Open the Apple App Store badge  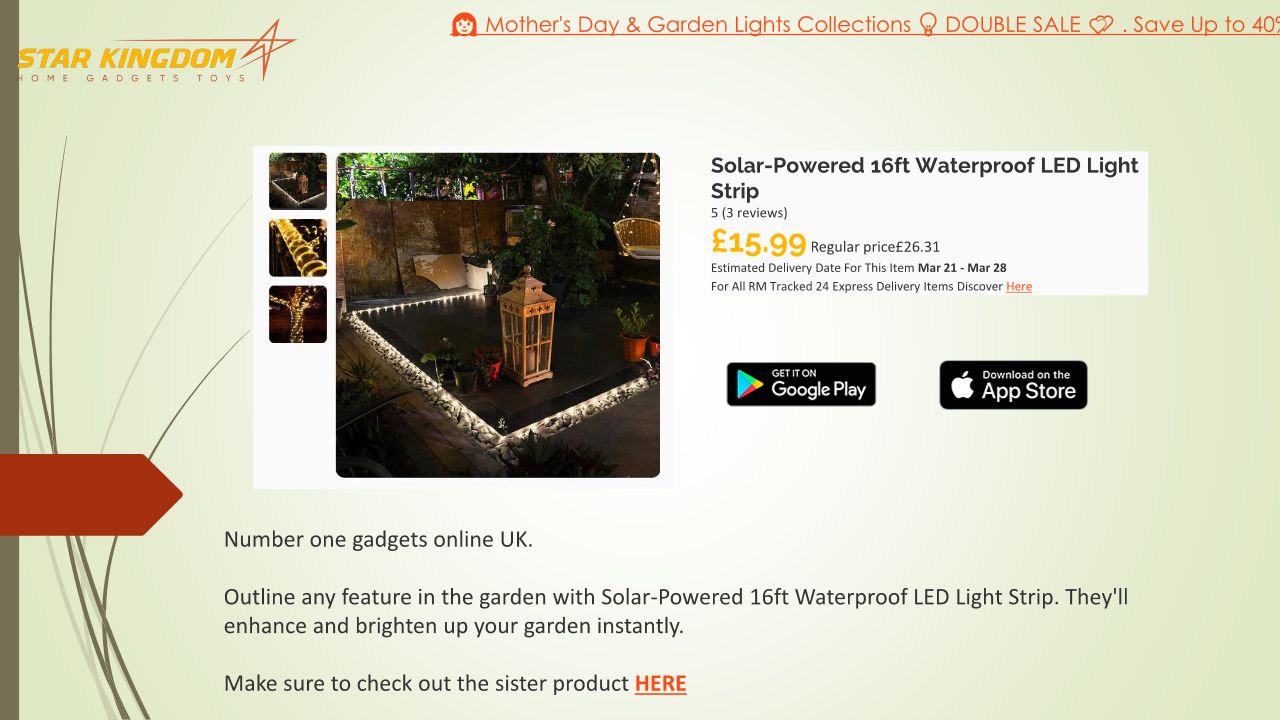(1013, 385)
